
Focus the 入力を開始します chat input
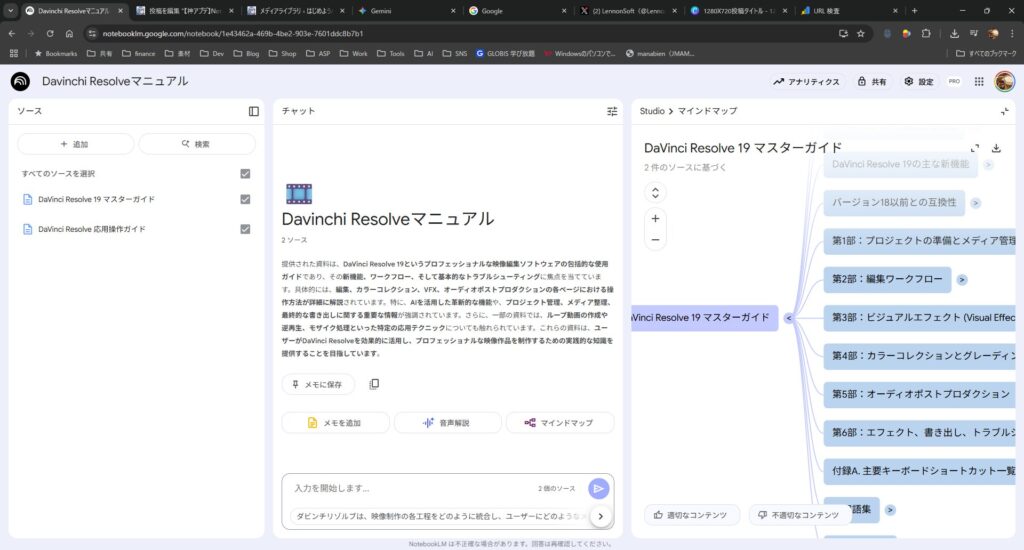pyautogui.click(x=411, y=489)
